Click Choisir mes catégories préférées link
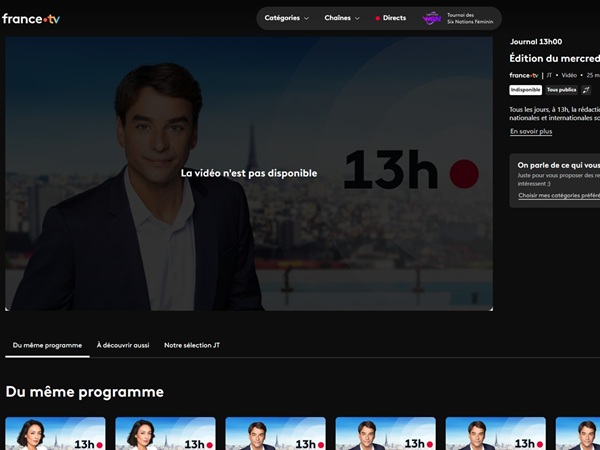Image resolution: width=600 pixels, height=450 pixels. 559,195
